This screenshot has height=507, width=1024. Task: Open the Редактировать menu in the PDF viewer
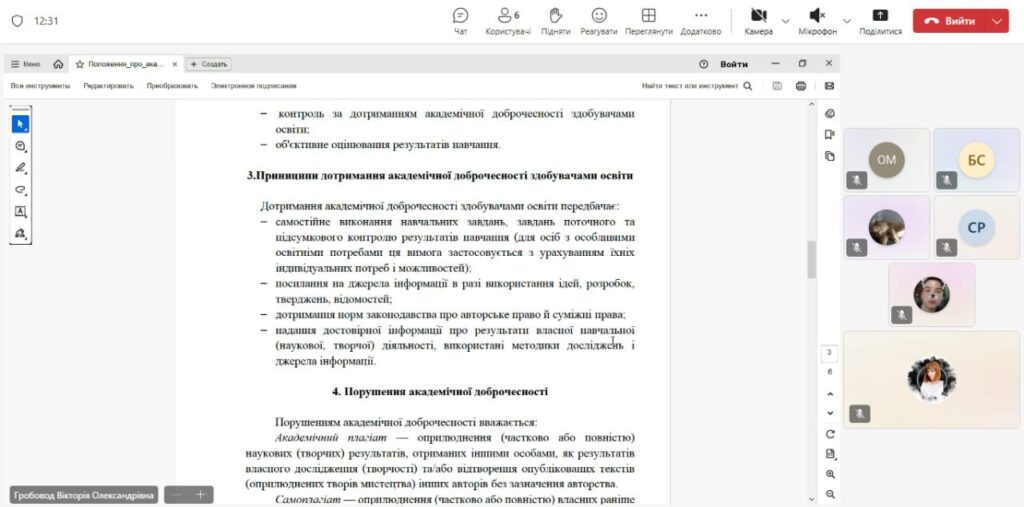108,86
